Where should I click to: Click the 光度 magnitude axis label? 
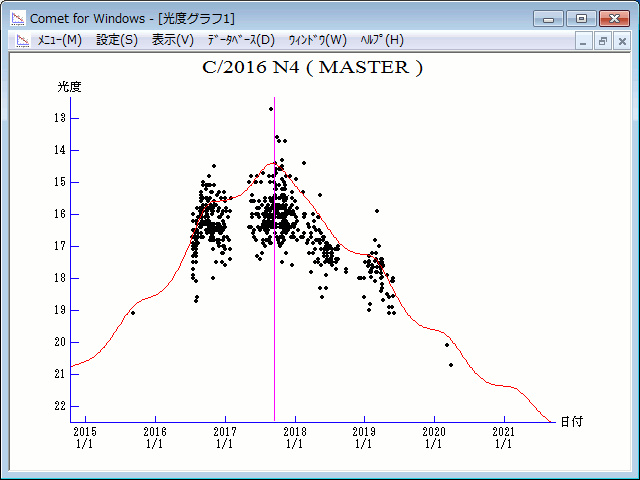(69, 87)
